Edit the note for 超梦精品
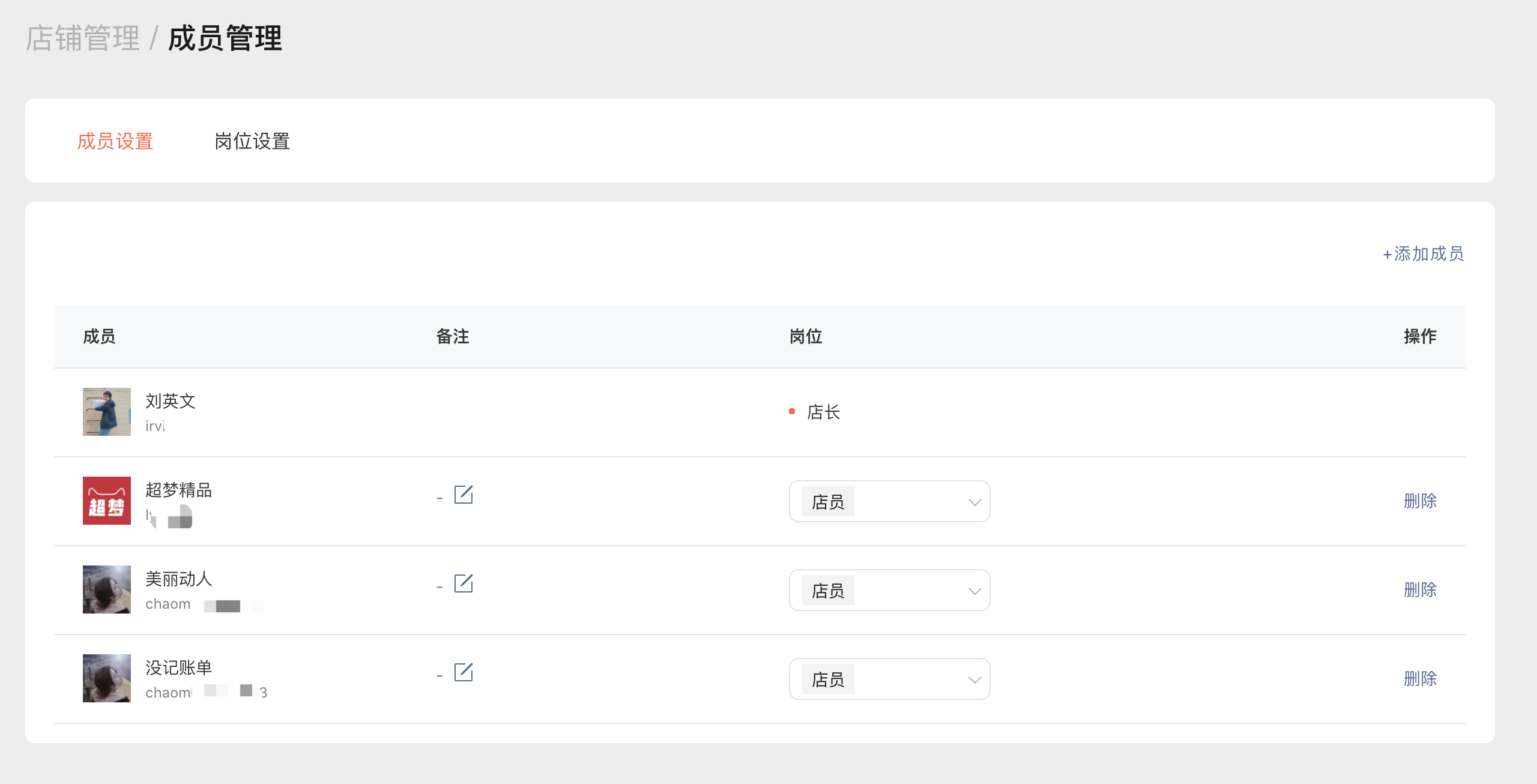 pyautogui.click(x=464, y=495)
